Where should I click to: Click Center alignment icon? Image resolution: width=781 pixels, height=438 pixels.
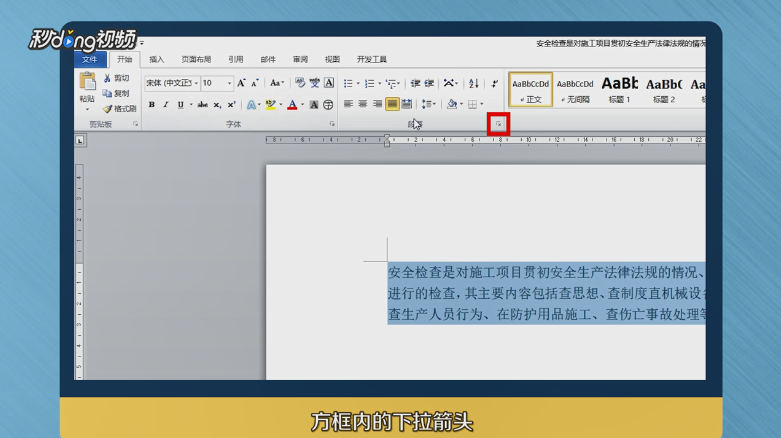tap(363, 104)
